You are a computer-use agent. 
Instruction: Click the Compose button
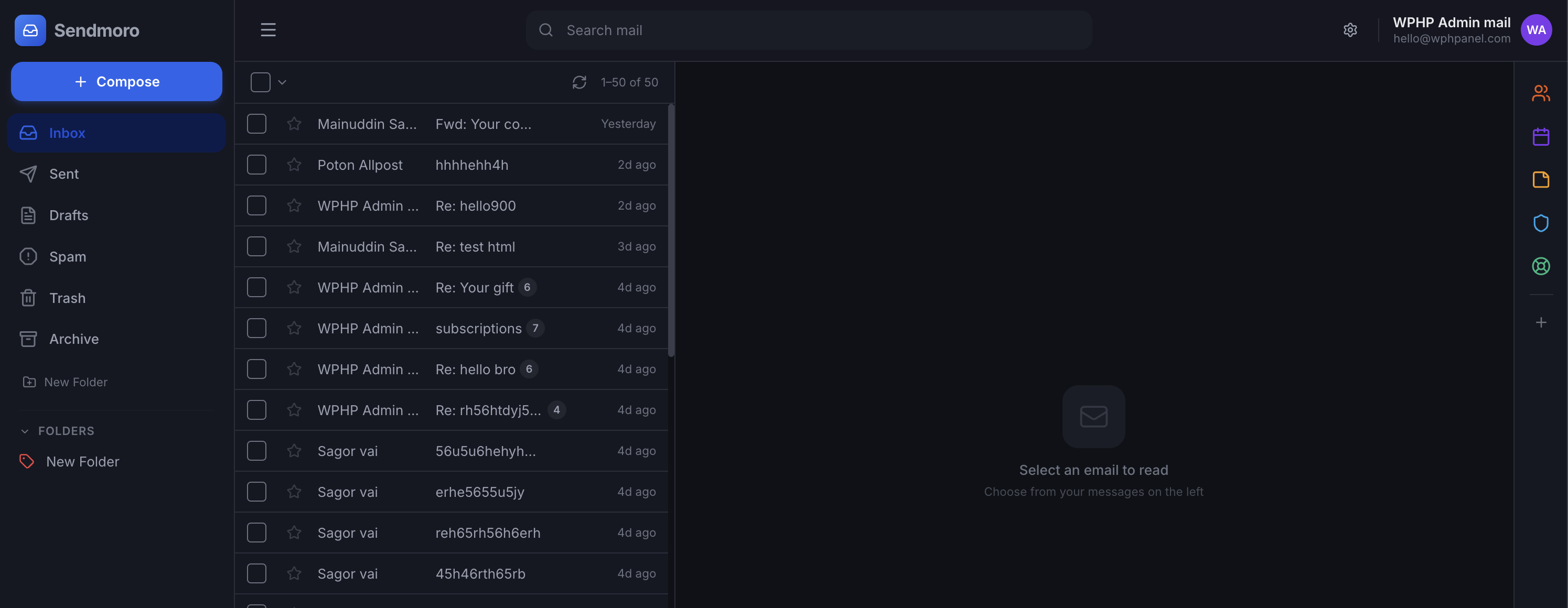point(116,81)
